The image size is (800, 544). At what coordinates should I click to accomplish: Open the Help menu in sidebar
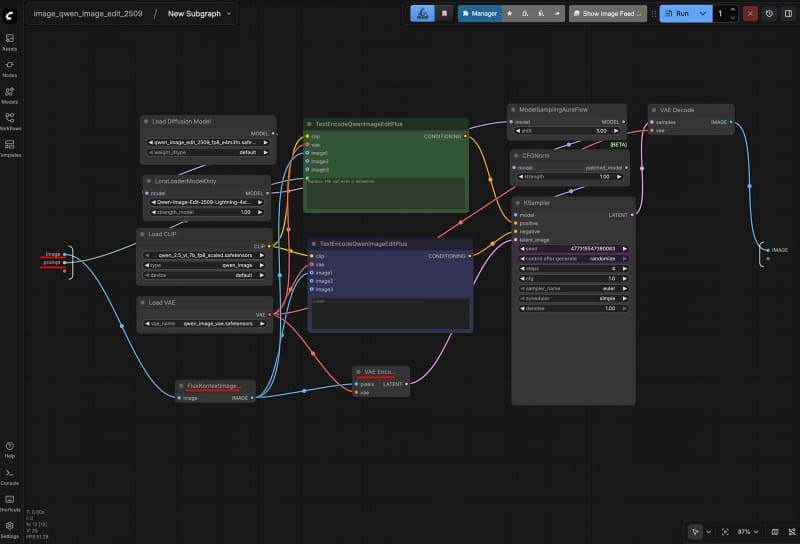point(10,450)
